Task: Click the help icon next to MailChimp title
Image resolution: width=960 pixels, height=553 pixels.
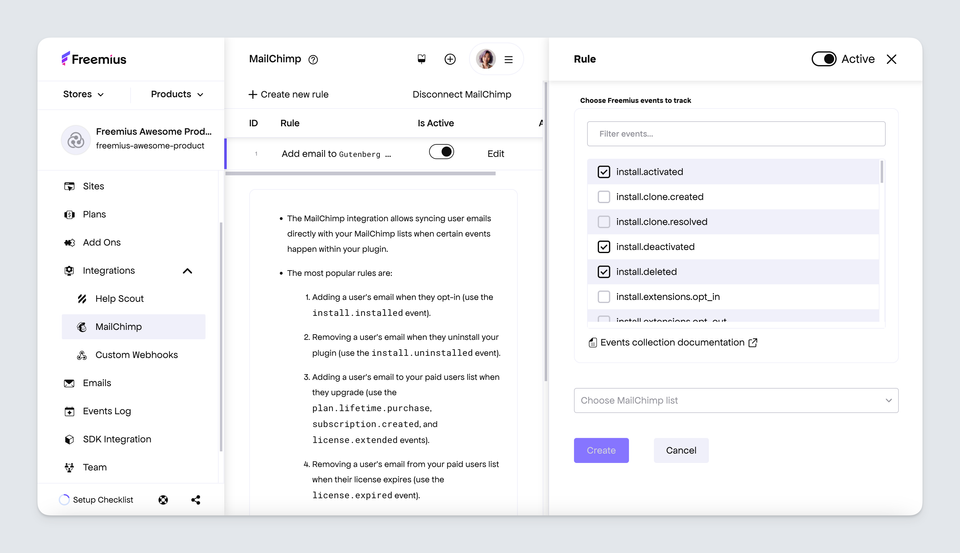Action: pyautogui.click(x=313, y=60)
